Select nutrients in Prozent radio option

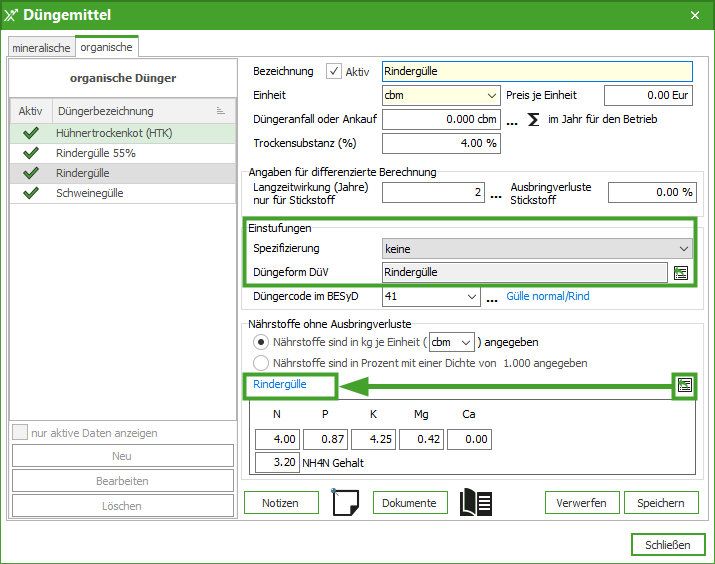[261, 363]
